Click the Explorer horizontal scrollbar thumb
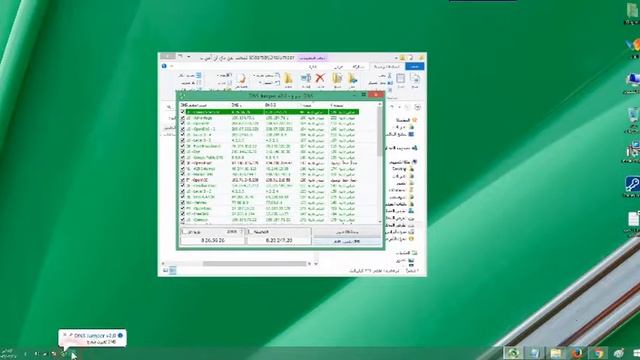This screenshot has height=360, width=640. (255, 264)
